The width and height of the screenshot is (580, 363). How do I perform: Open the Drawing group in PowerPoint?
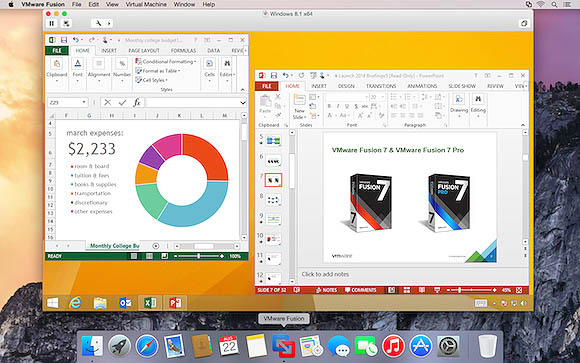459,105
